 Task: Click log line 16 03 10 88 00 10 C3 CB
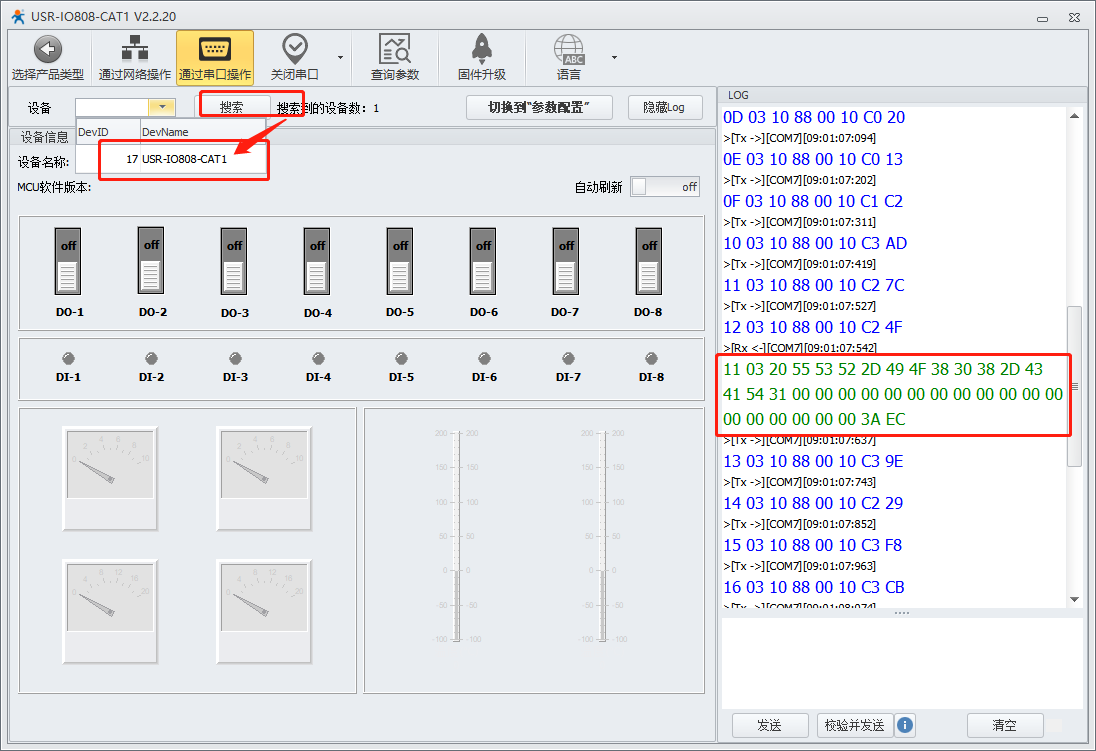click(x=814, y=587)
